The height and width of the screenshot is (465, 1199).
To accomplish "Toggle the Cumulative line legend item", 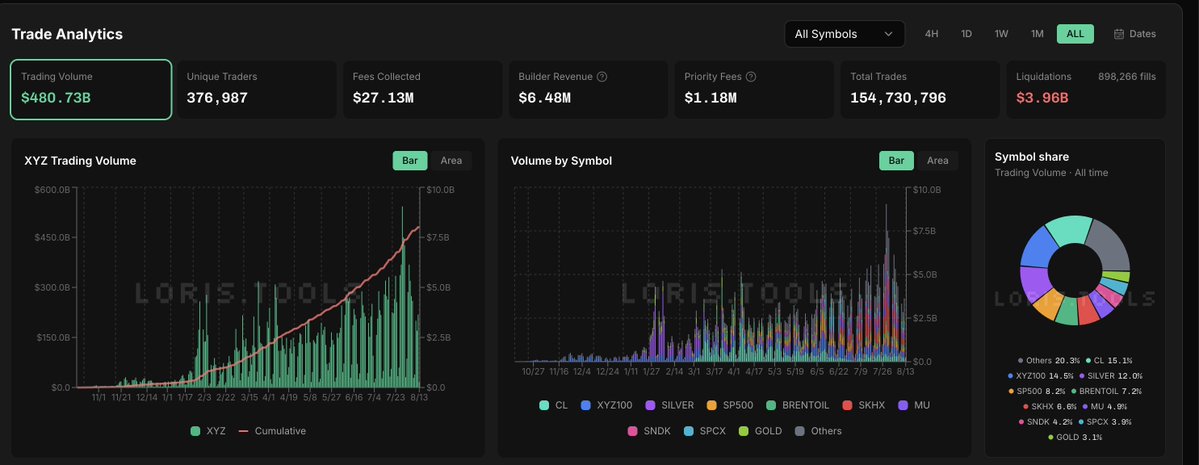I will tap(271, 431).
